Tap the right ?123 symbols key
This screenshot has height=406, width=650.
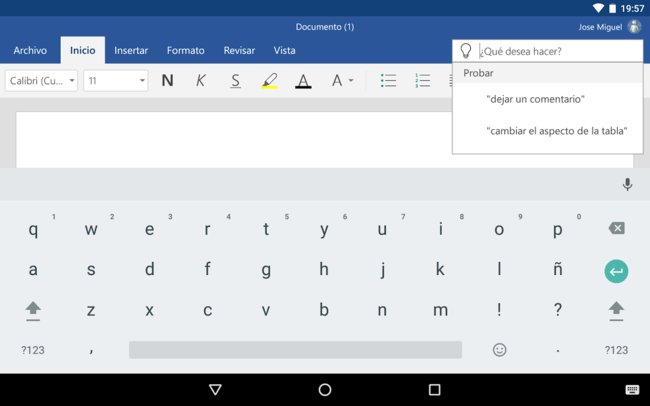tap(616, 350)
